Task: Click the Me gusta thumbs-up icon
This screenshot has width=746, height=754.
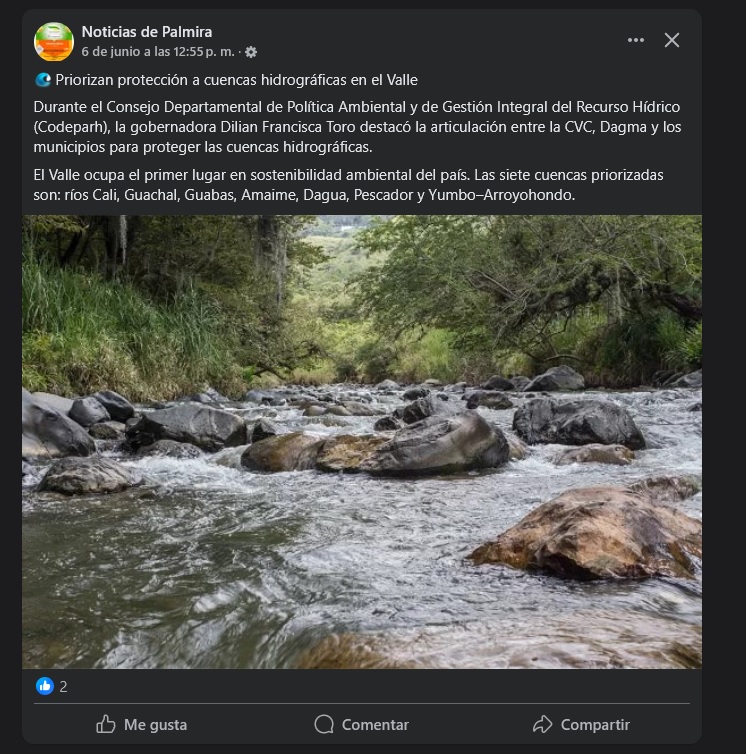Action: (x=106, y=724)
